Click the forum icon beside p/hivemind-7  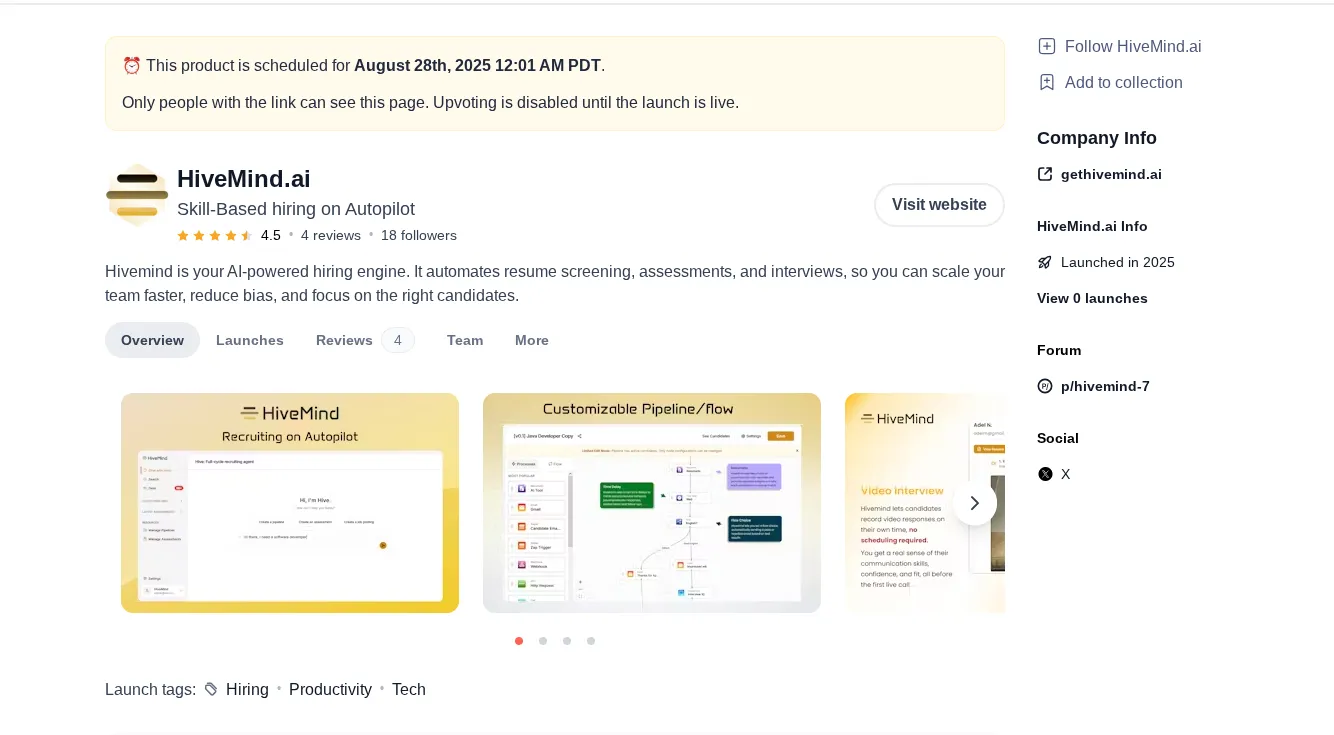click(x=1045, y=386)
